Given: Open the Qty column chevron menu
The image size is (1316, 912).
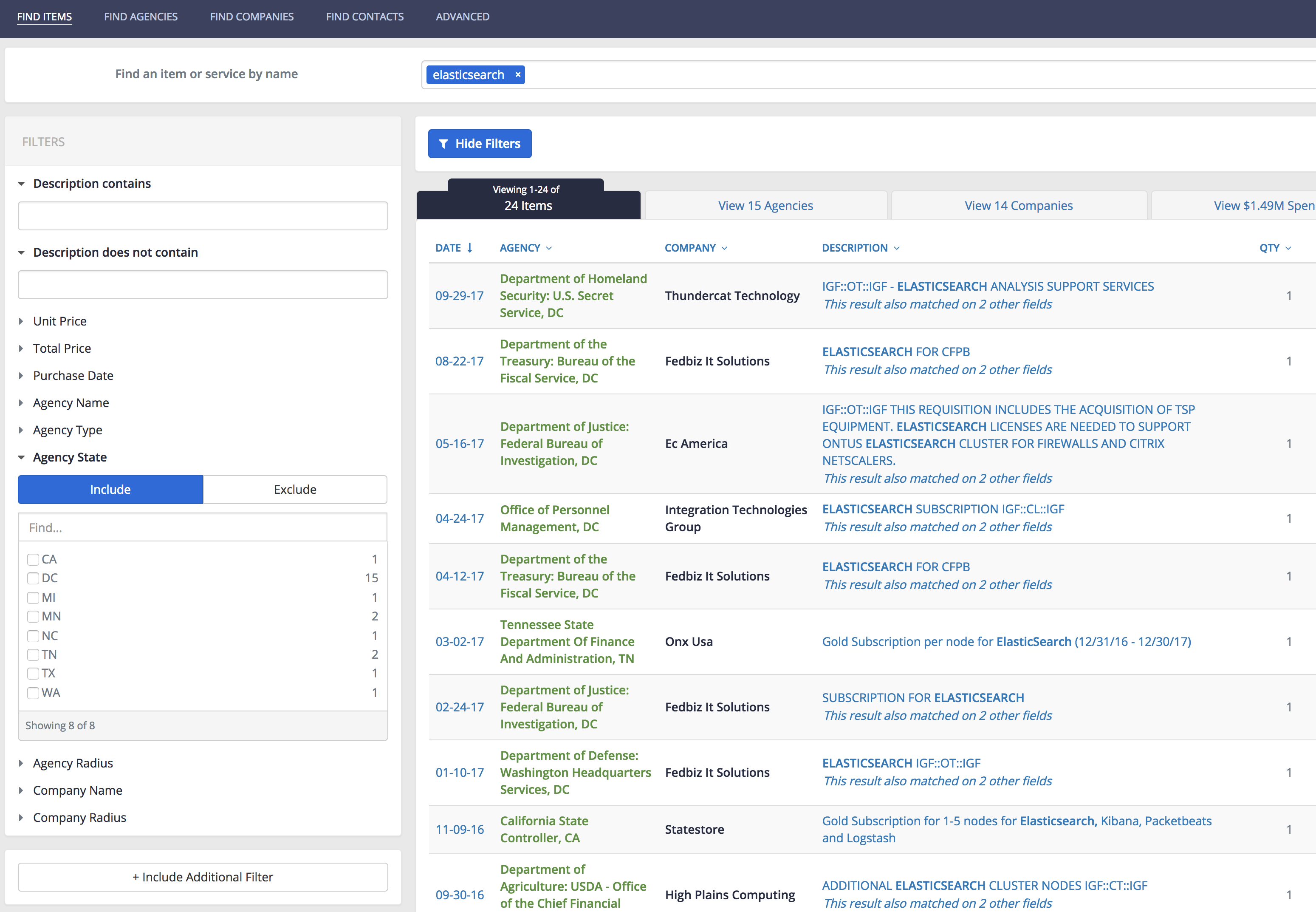Looking at the screenshot, I should (1288, 248).
